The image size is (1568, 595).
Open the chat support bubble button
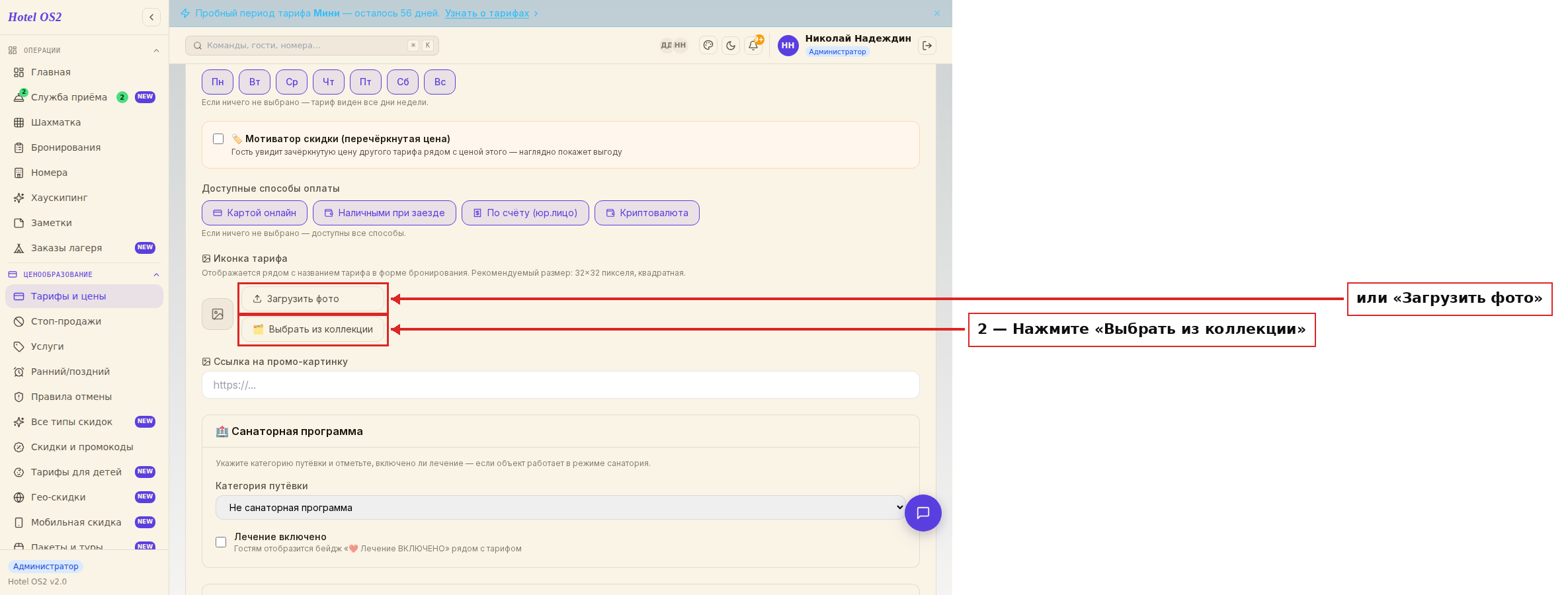[x=923, y=513]
